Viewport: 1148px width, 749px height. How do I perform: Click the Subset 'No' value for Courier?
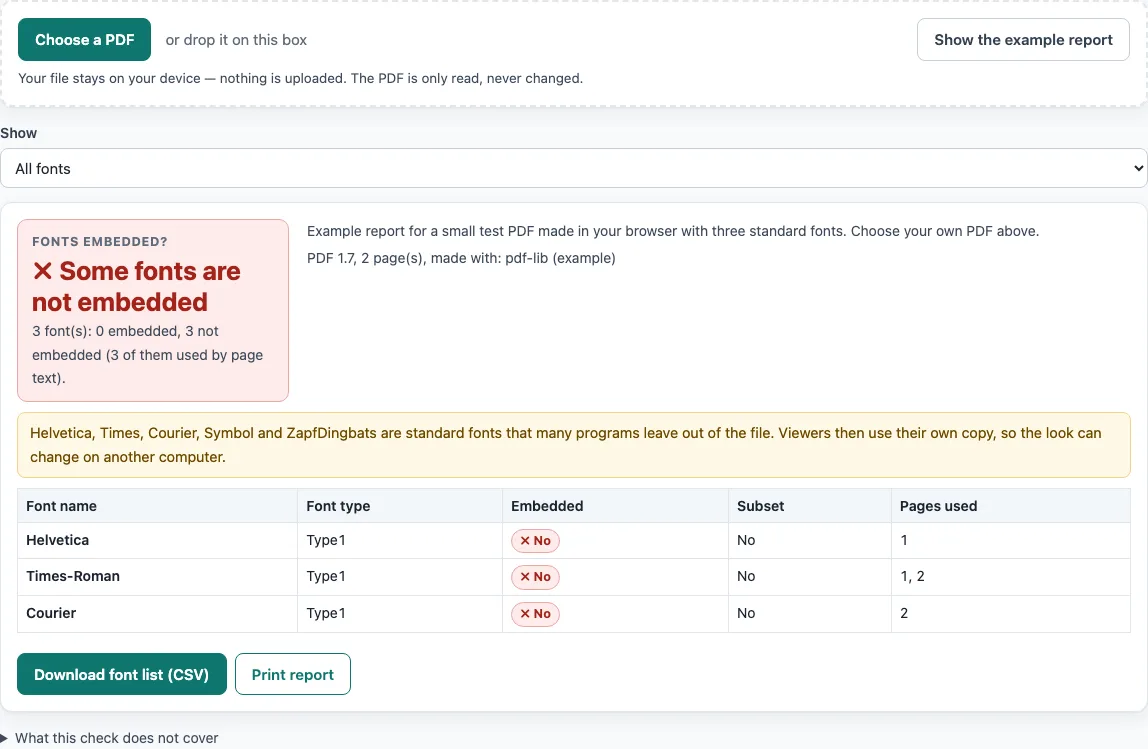[x=746, y=613]
